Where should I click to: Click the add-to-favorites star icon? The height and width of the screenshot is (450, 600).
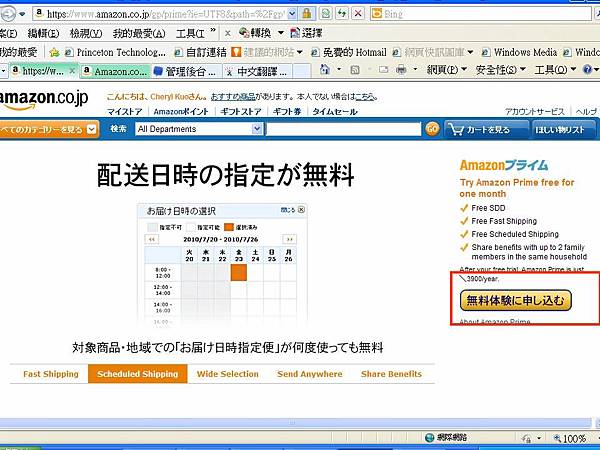point(54,52)
